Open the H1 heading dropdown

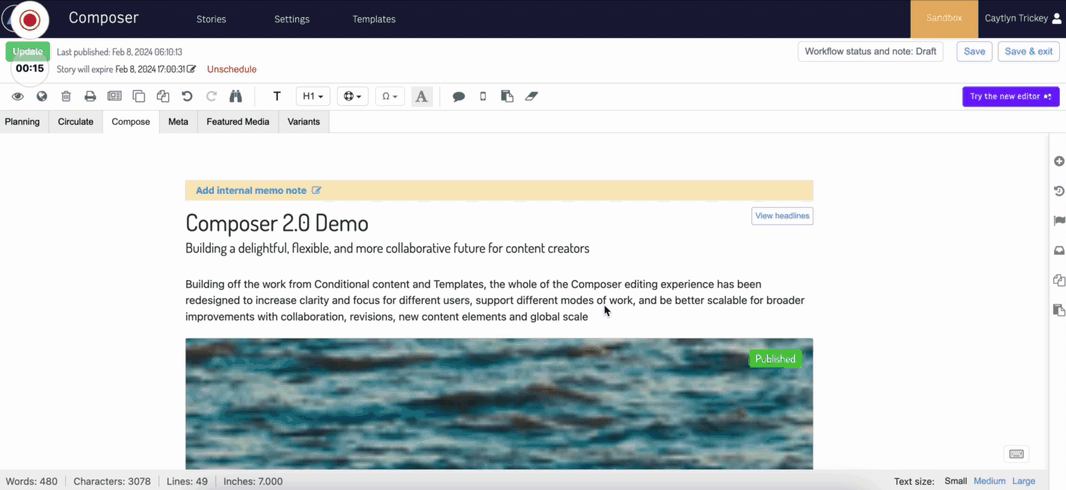[313, 97]
